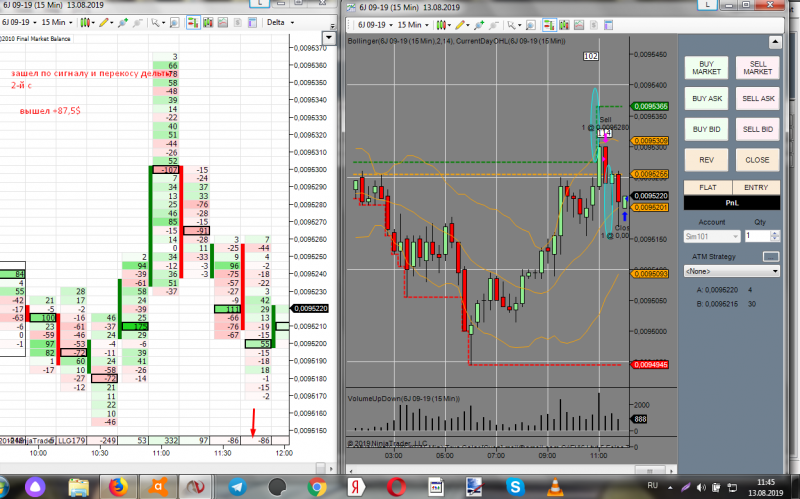800x499 pixels.
Task: Open ATM Strategy None dropdown
Action: coord(732,271)
